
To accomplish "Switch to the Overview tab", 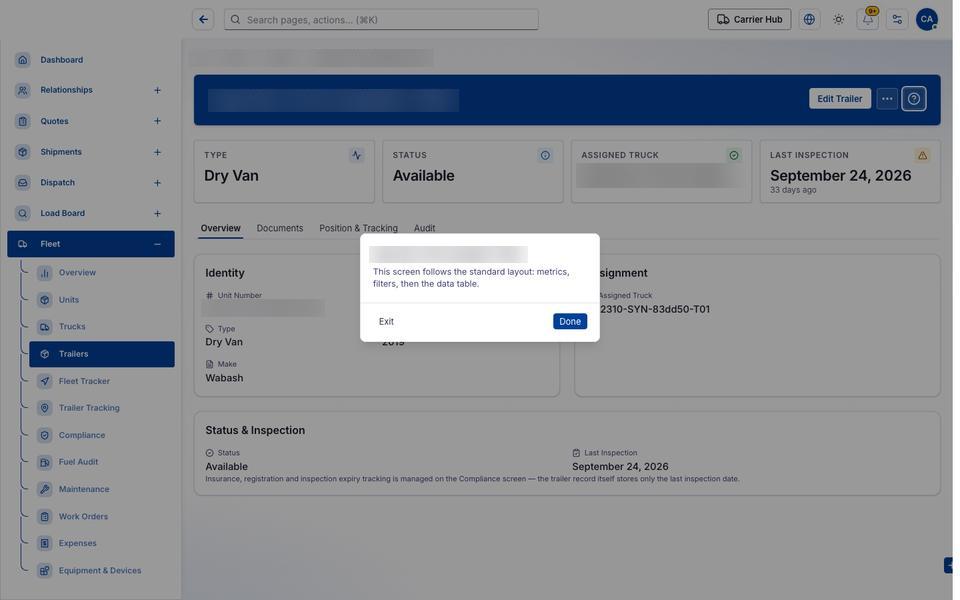I will (220, 228).
